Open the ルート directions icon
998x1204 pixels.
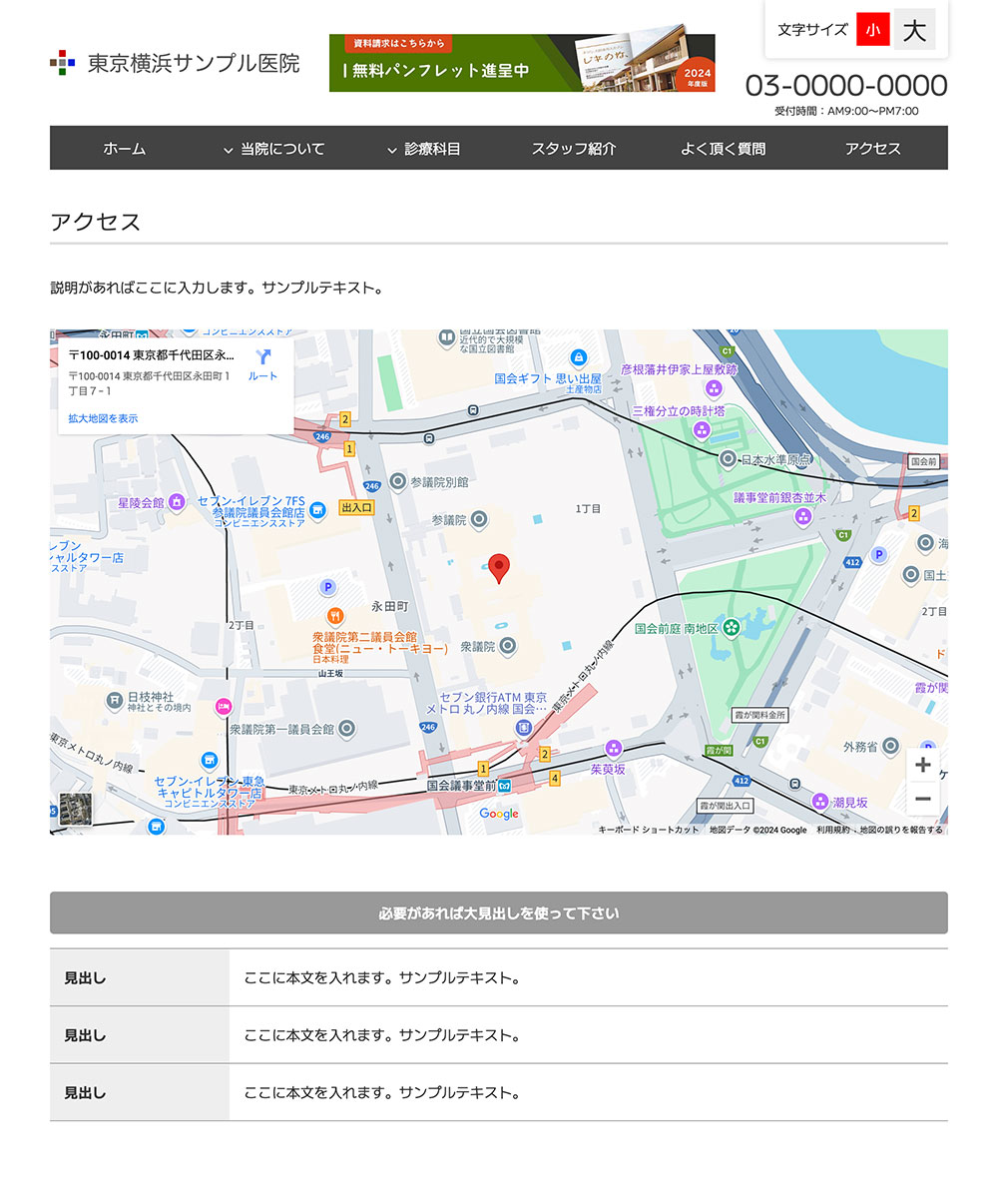click(263, 357)
